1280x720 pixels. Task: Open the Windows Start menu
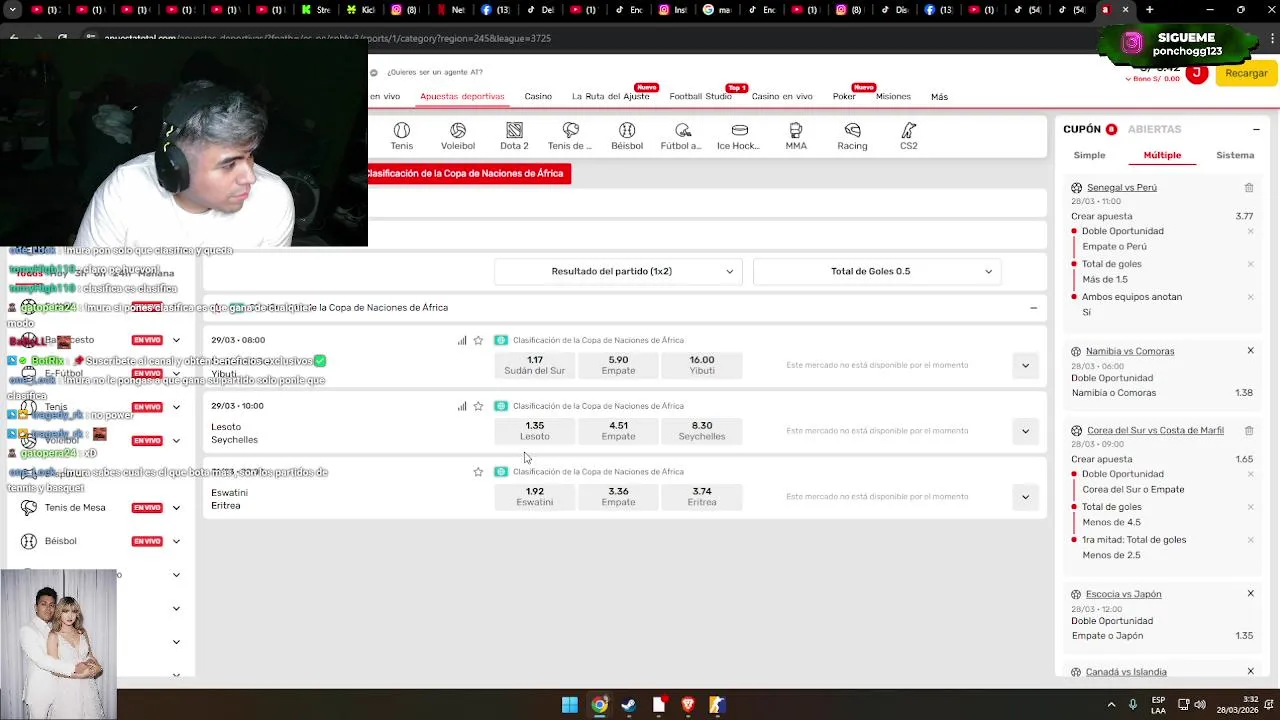point(570,705)
